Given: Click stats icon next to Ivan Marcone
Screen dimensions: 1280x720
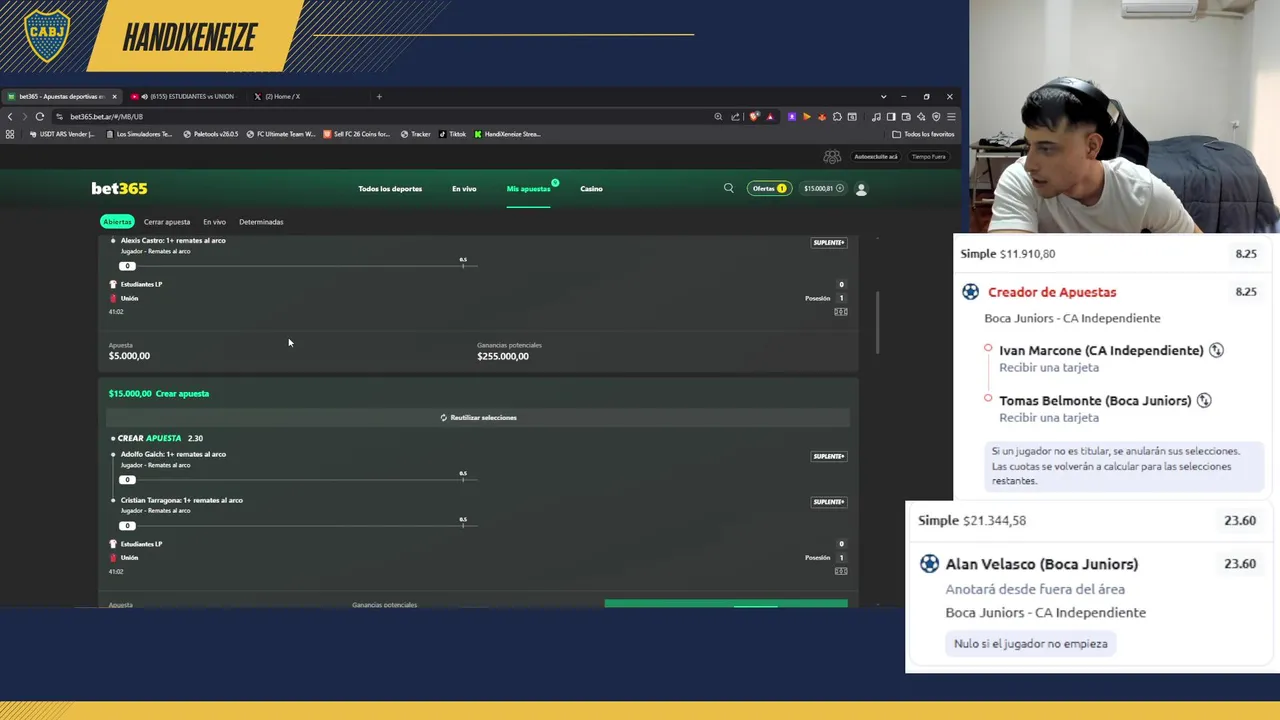Looking at the screenshot, I should tap(1216, 350).
